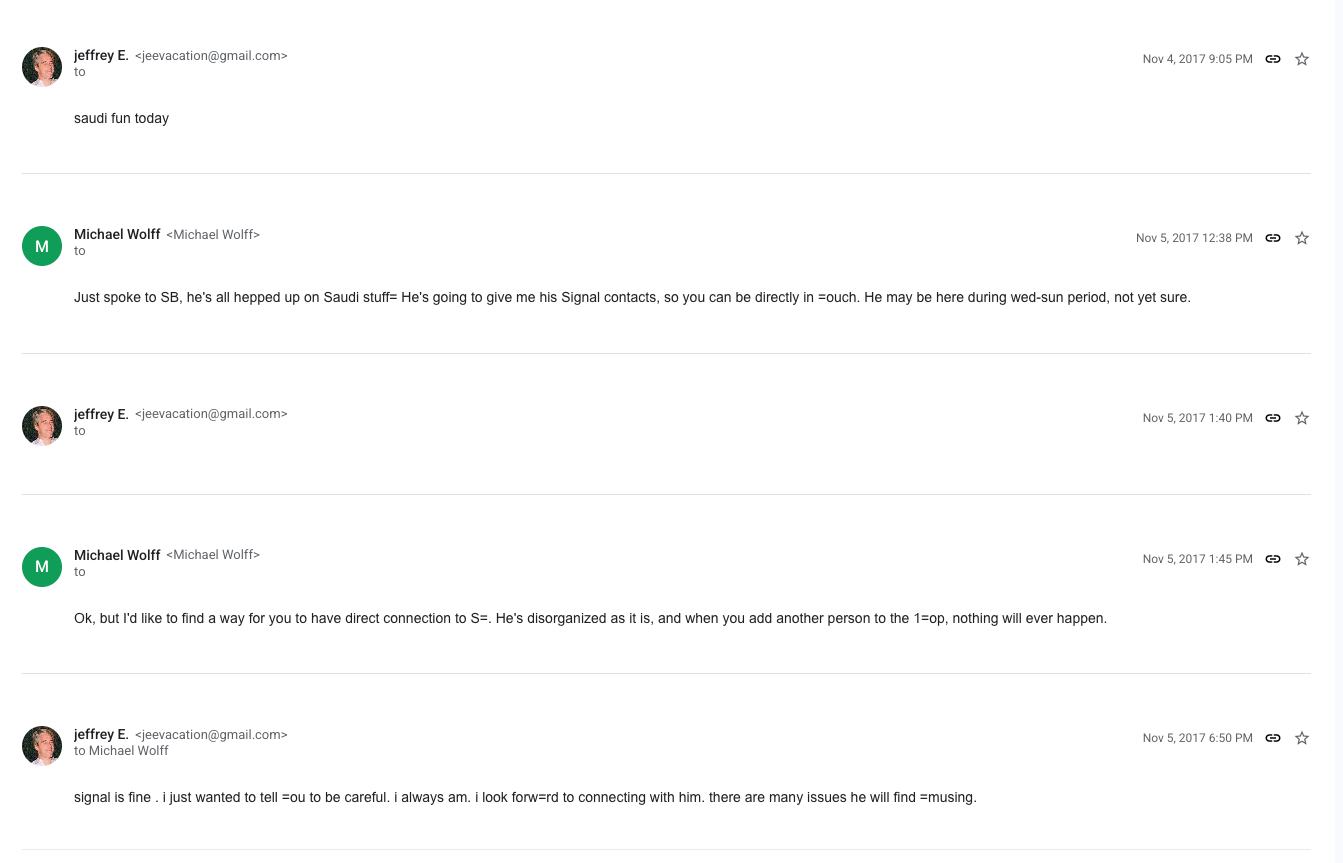Copy link of the 1:45 PM email
This screenshot has height=863, width=1343.
pos(1273,559)
